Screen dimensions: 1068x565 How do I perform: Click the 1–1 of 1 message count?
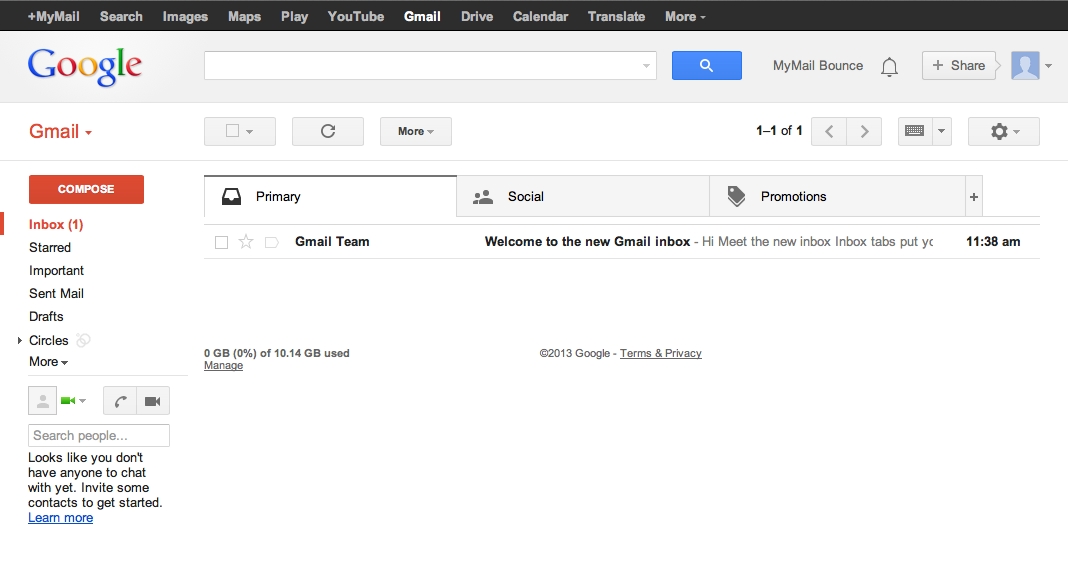click(x=779, y=131)
